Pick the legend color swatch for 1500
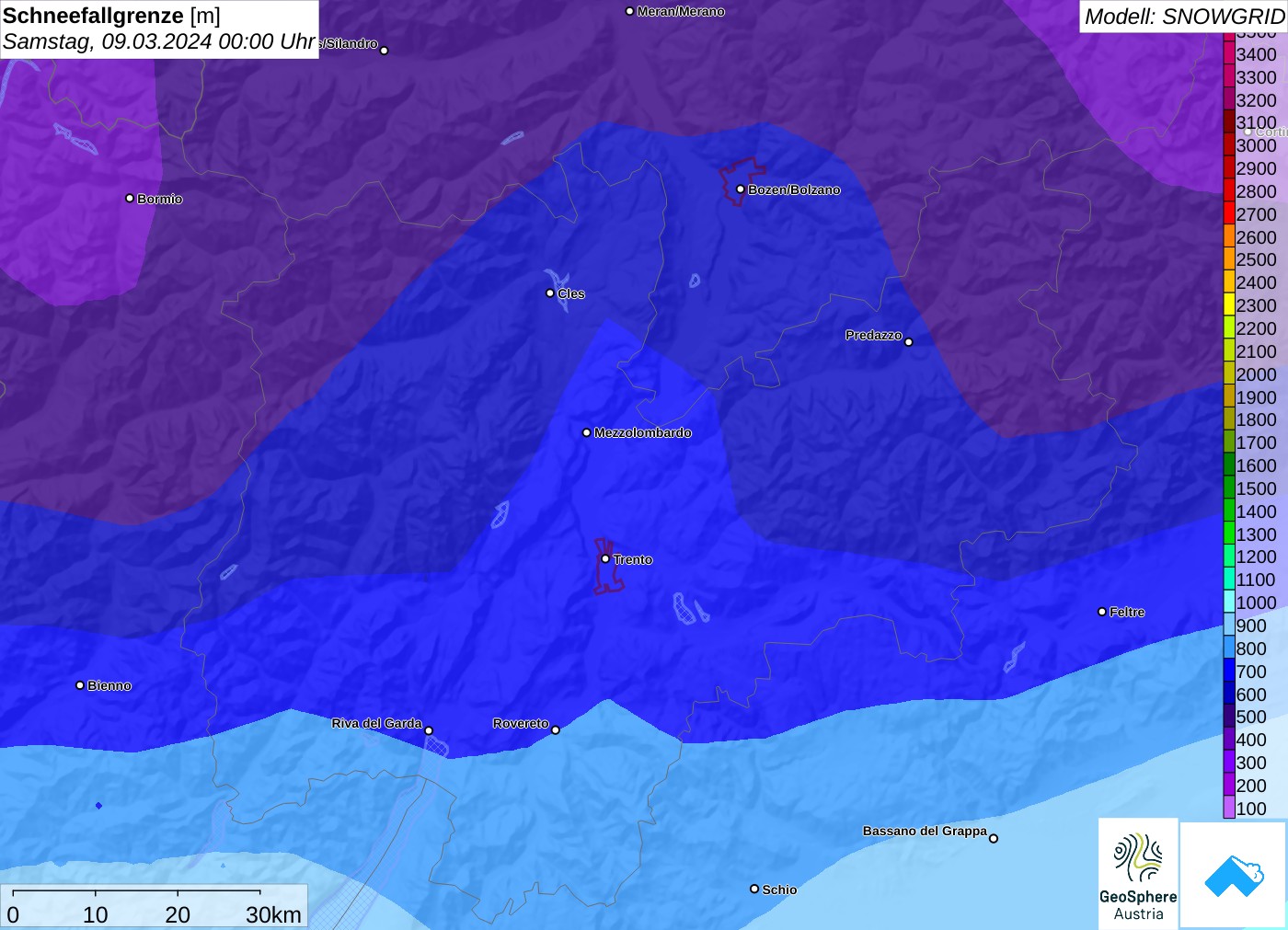 coord(1229,488)
